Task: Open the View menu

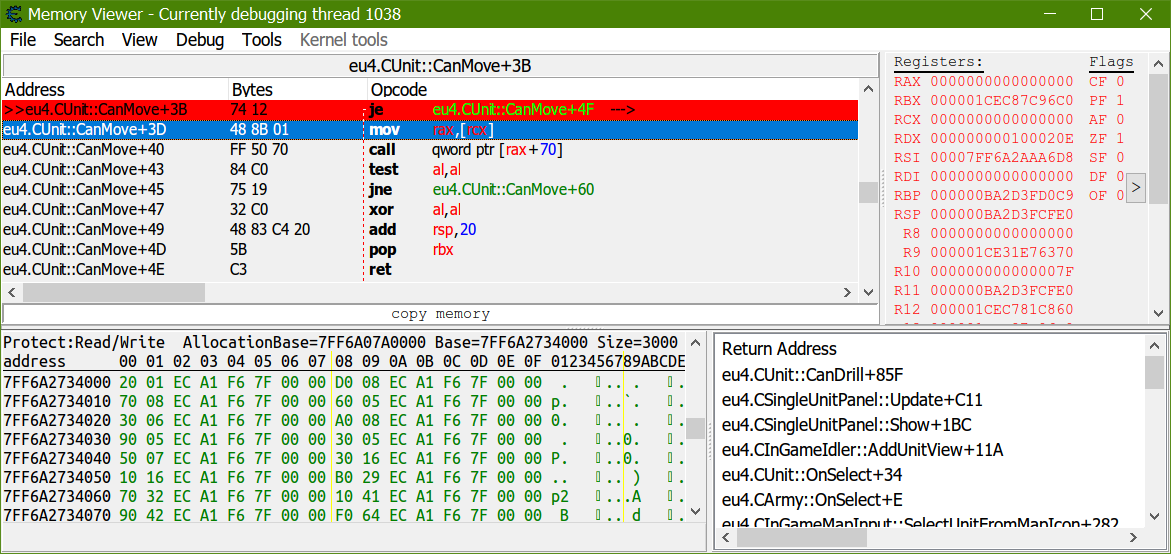Action: coord(140,40)
